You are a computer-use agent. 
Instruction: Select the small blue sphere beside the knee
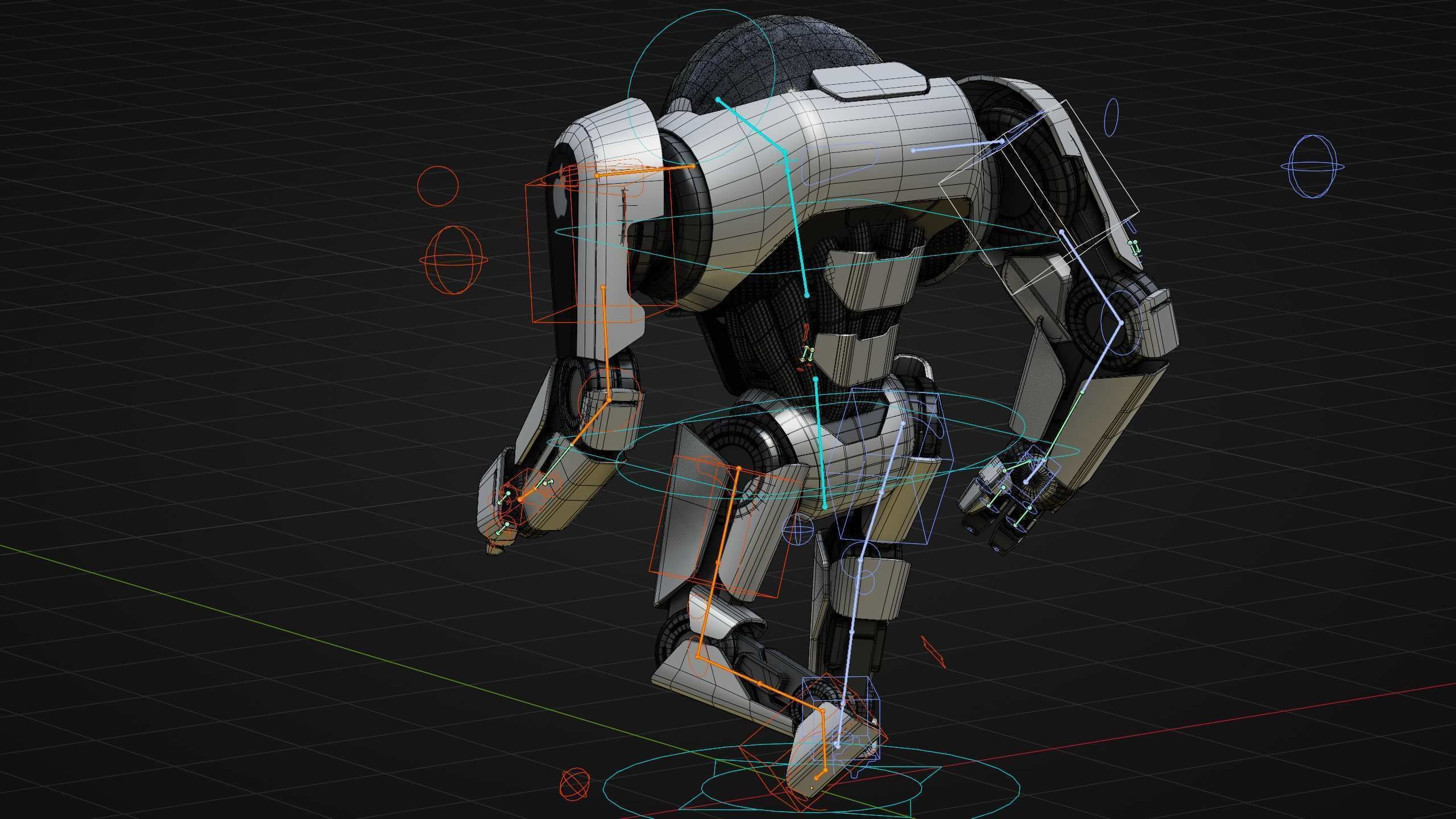(797, 530)
